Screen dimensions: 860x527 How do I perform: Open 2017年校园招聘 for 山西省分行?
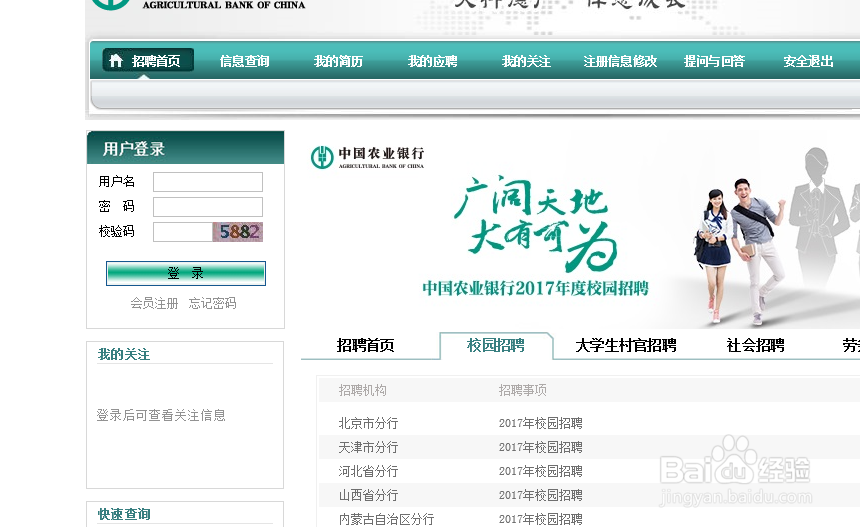pos(541,496)
